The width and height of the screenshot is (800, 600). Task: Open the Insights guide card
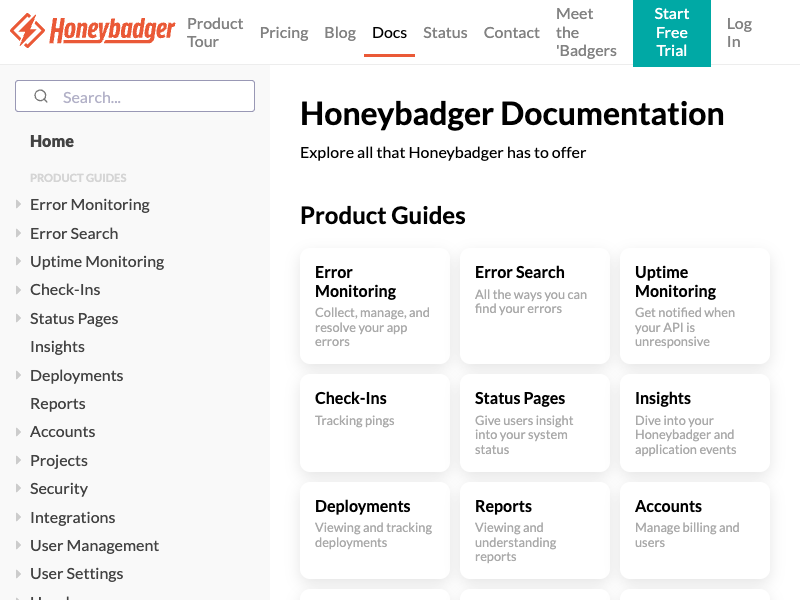pyautogui.click(x=695, y=423)
